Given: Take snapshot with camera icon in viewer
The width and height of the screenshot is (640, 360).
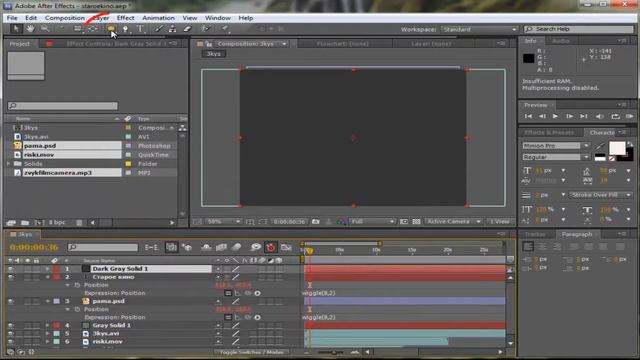Looking at the screenshot, I should point(316,222).
